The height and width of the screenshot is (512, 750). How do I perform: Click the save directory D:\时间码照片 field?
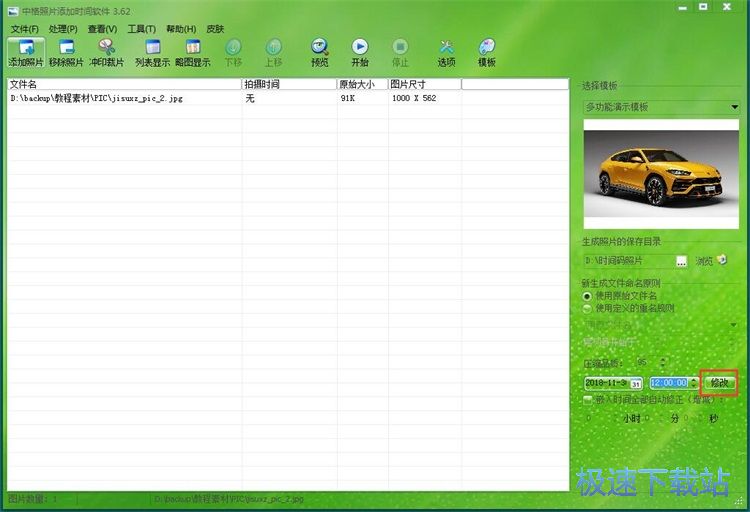628,261
